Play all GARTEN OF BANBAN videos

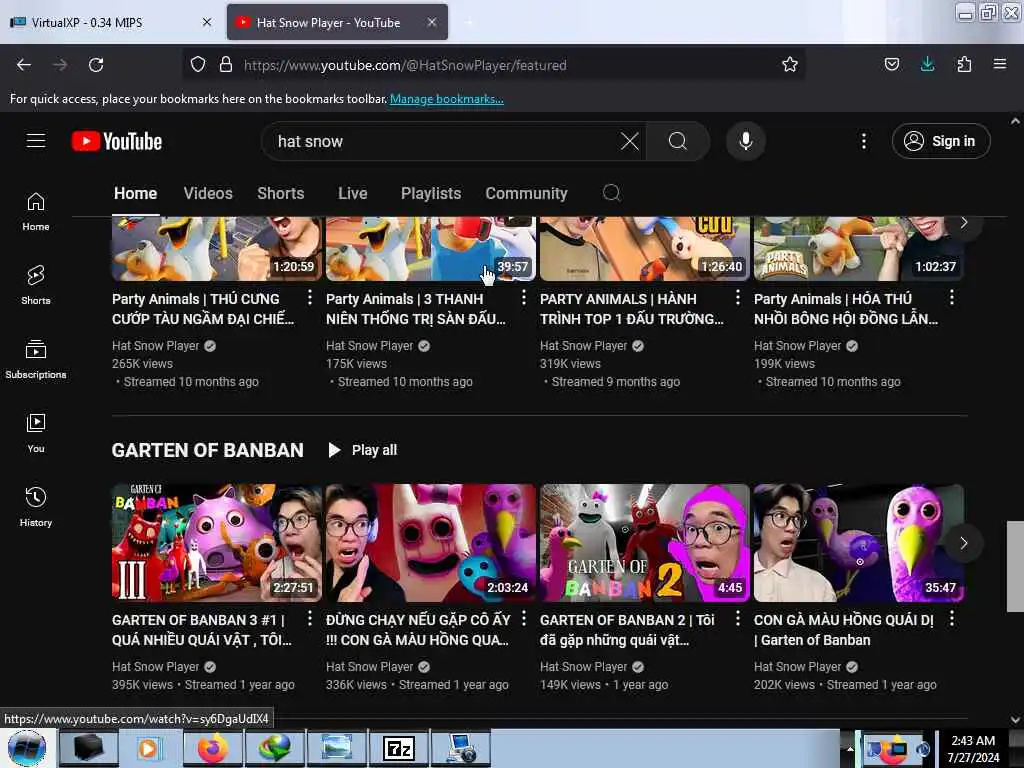[363, 450]
